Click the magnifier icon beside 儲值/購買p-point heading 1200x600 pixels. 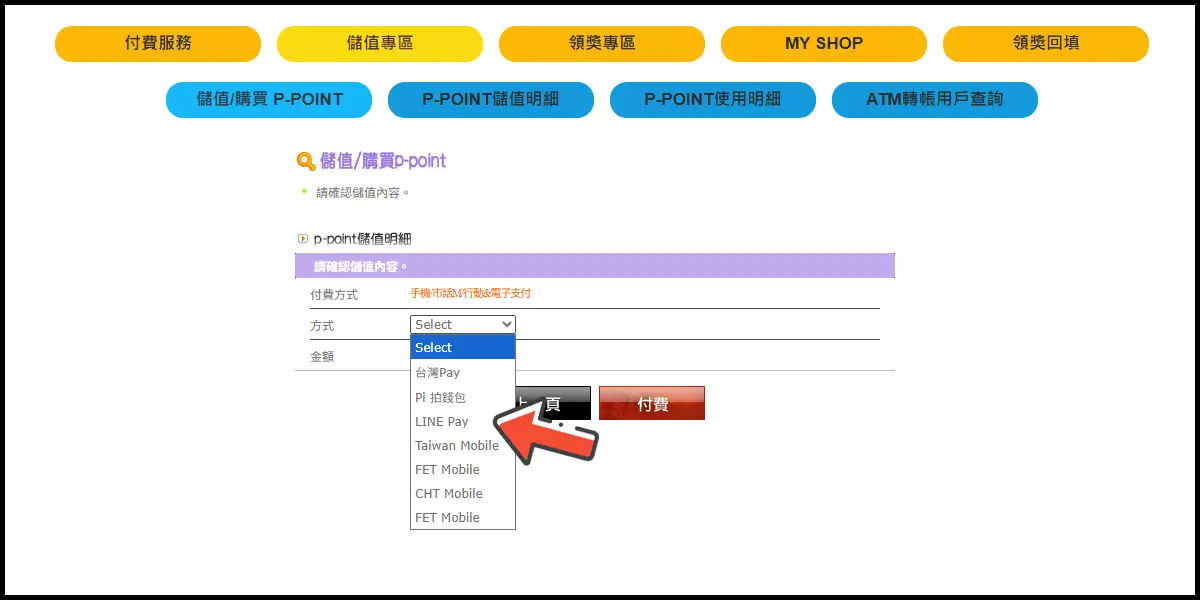coord(306,161)
